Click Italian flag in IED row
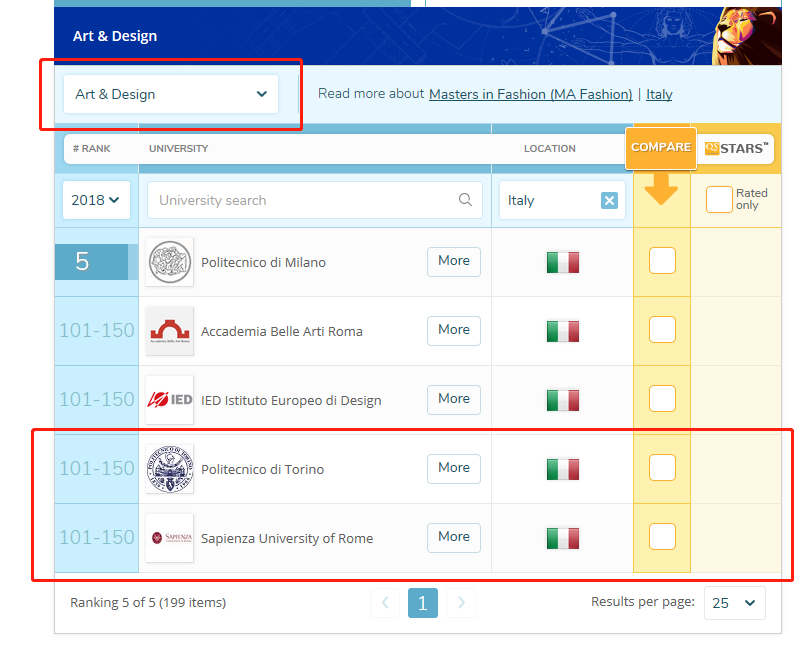 click(x=563, y=400)
